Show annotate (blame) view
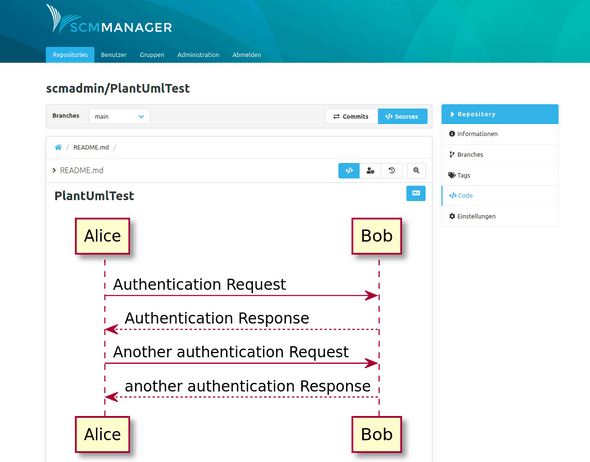This screenshot has width=590, height=462. pos(370,170)
